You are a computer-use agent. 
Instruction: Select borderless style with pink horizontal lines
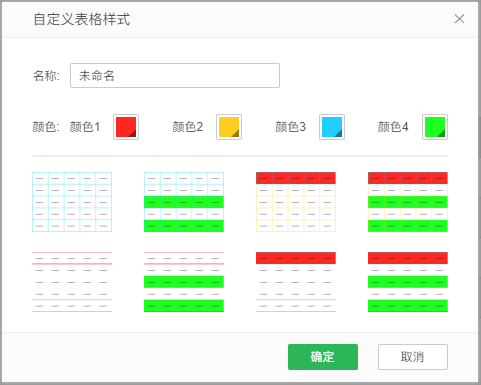coord(72,282)
